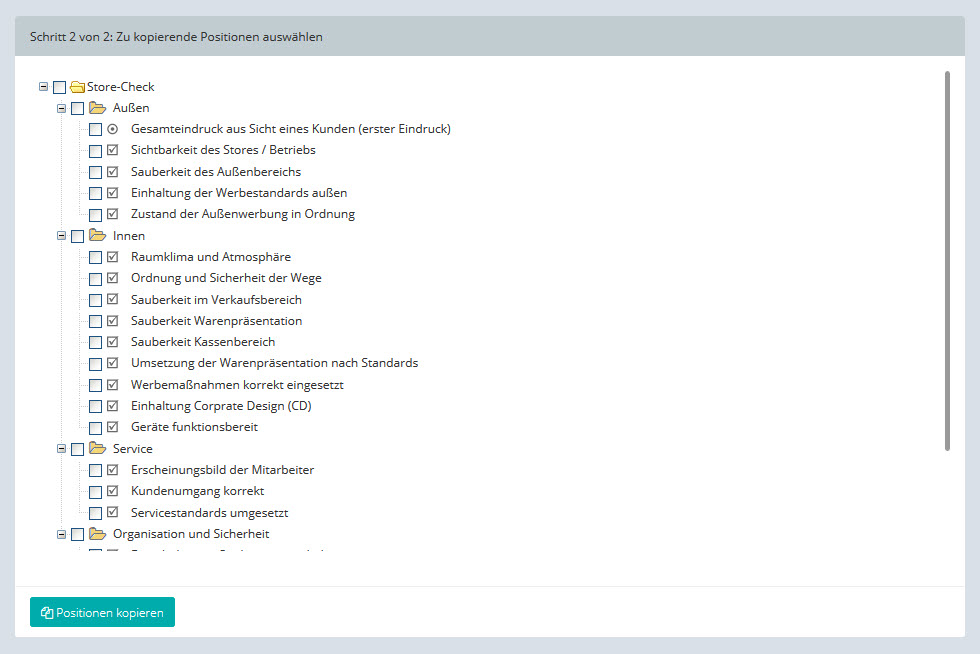
Task: Collapse the Innen tree branch
Action: tap(61, 236)
